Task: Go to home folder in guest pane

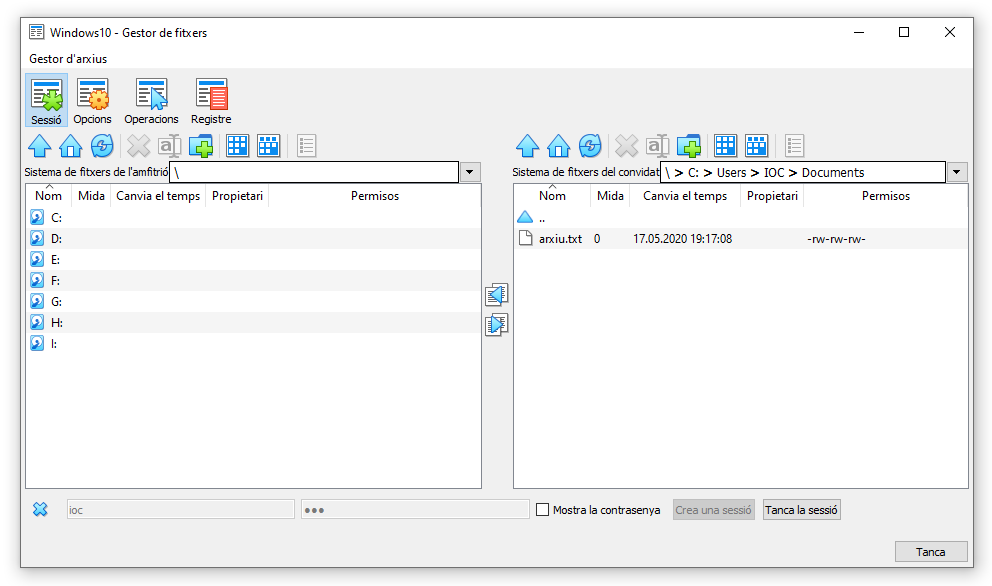Action: tap(559, 147)
